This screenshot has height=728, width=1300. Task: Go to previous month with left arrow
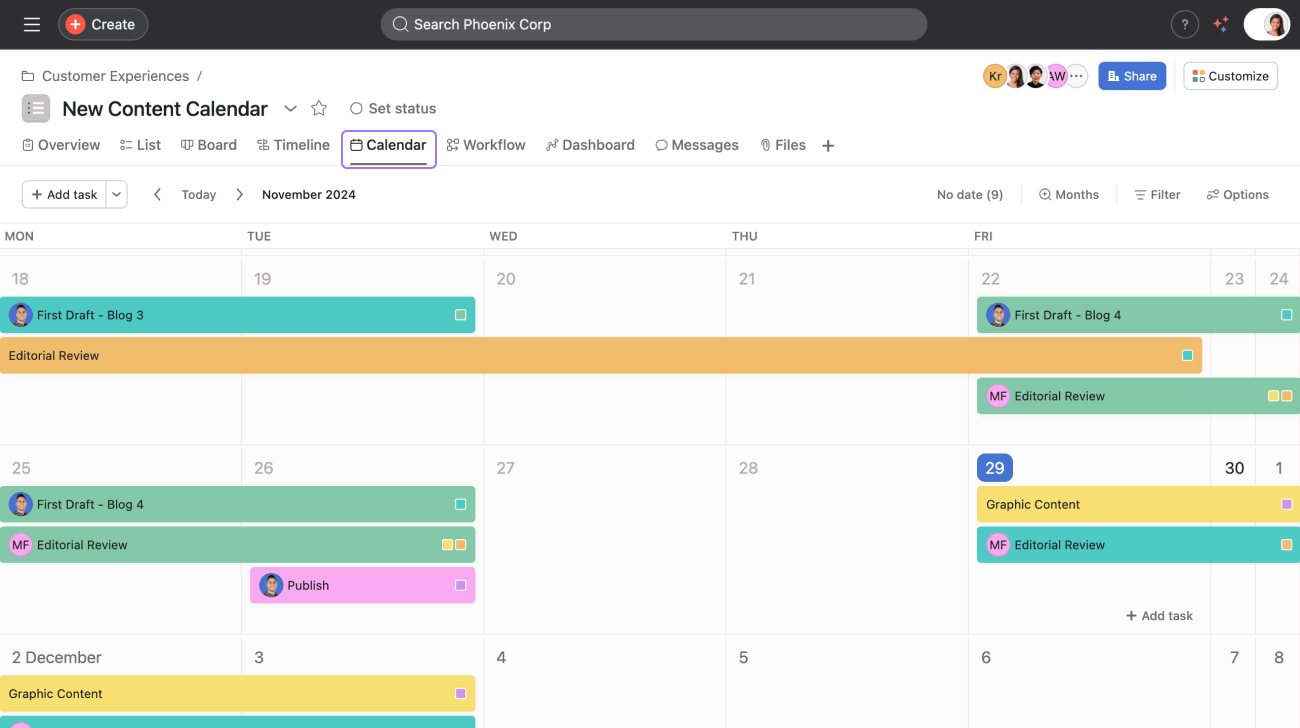157,195
